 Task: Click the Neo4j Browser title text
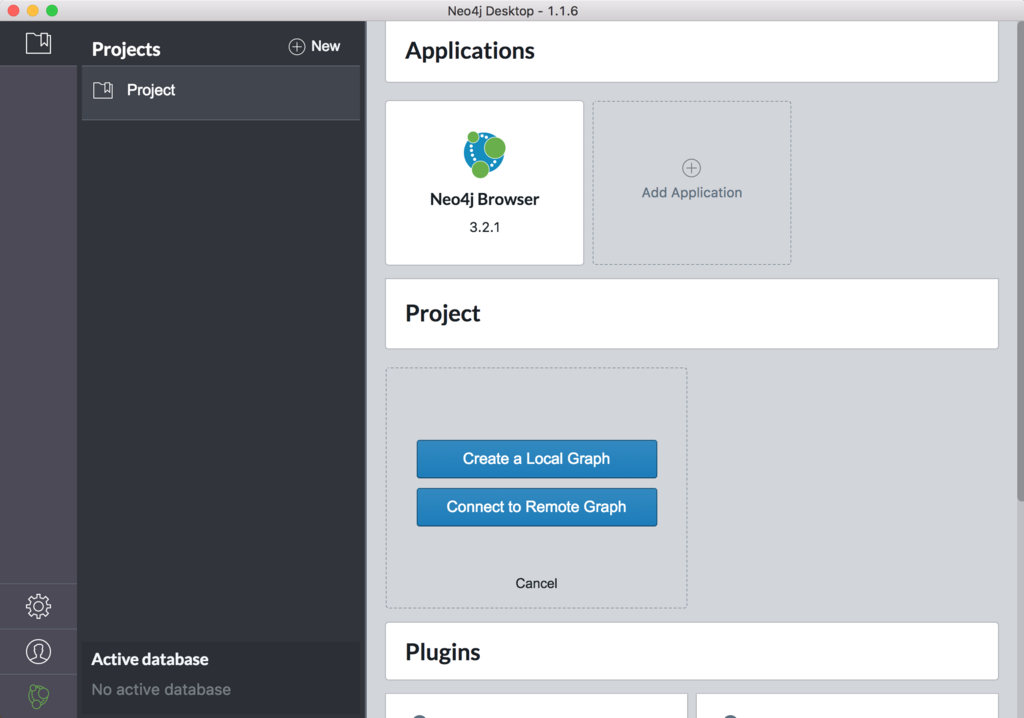pos(485,199)
